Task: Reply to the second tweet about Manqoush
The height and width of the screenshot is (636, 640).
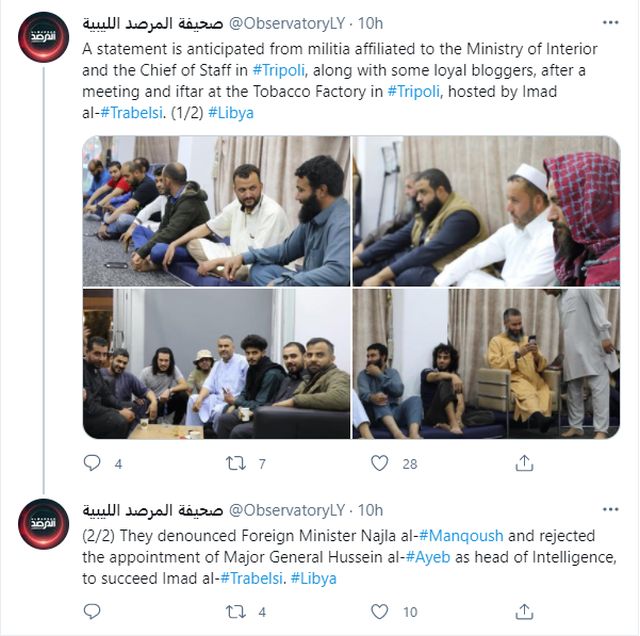Action: [92, 611]
